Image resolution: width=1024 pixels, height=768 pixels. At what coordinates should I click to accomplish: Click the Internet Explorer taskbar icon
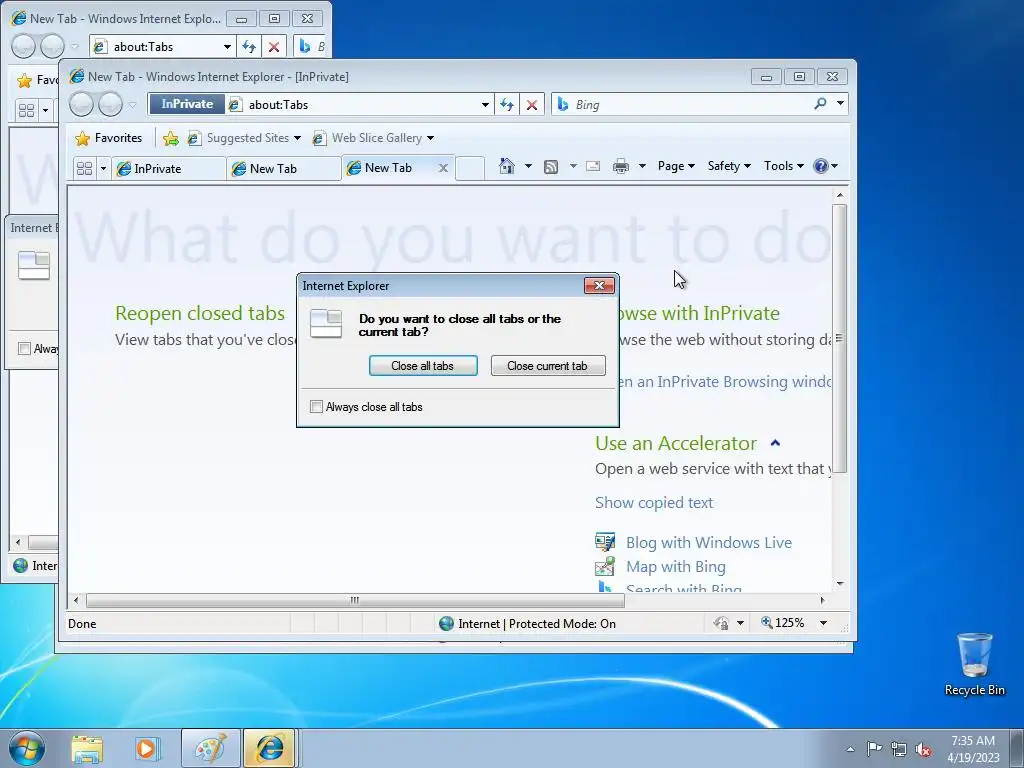[270, 748]
